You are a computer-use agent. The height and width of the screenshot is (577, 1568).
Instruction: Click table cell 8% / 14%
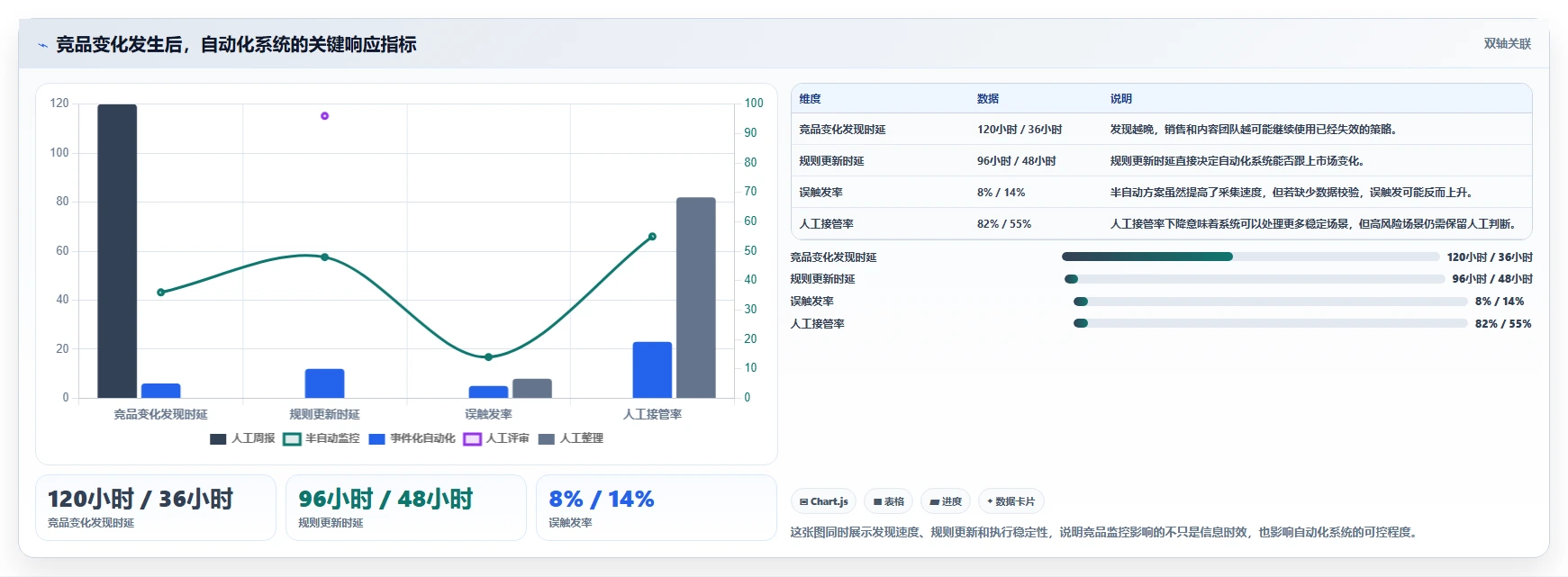(x=1001, y=193)
